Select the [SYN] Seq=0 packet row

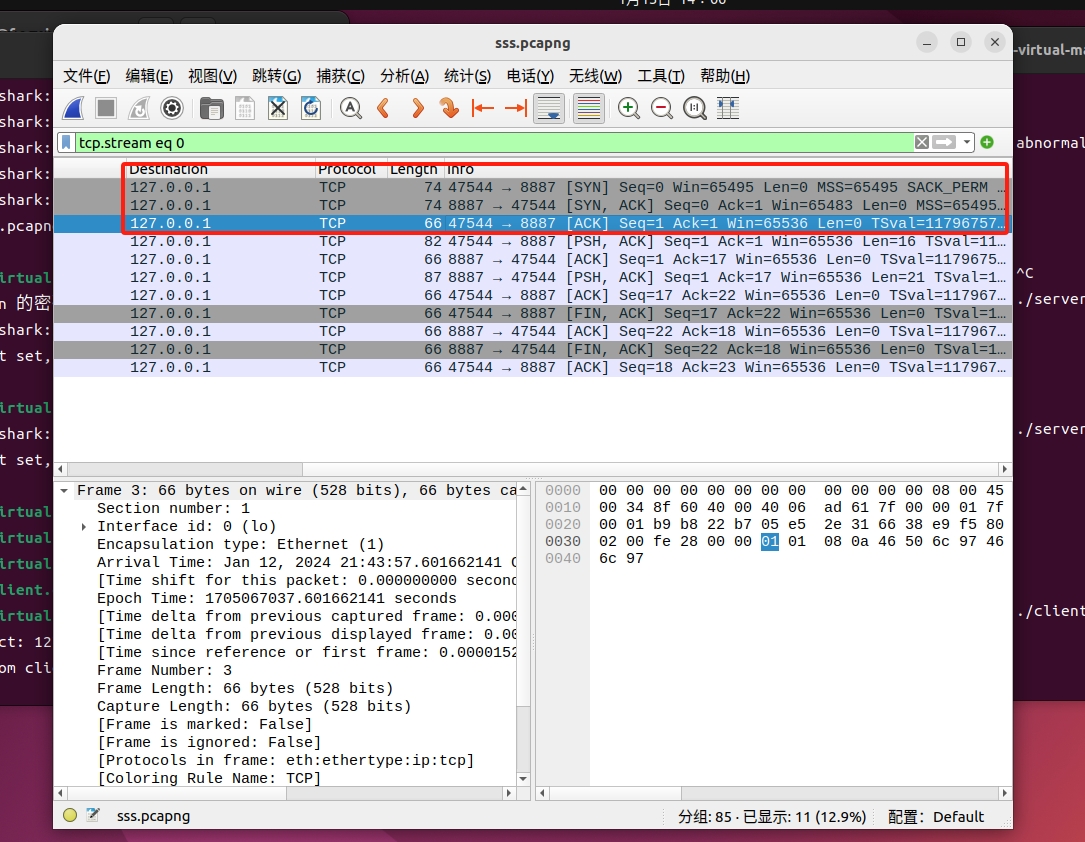coord(533,187)
